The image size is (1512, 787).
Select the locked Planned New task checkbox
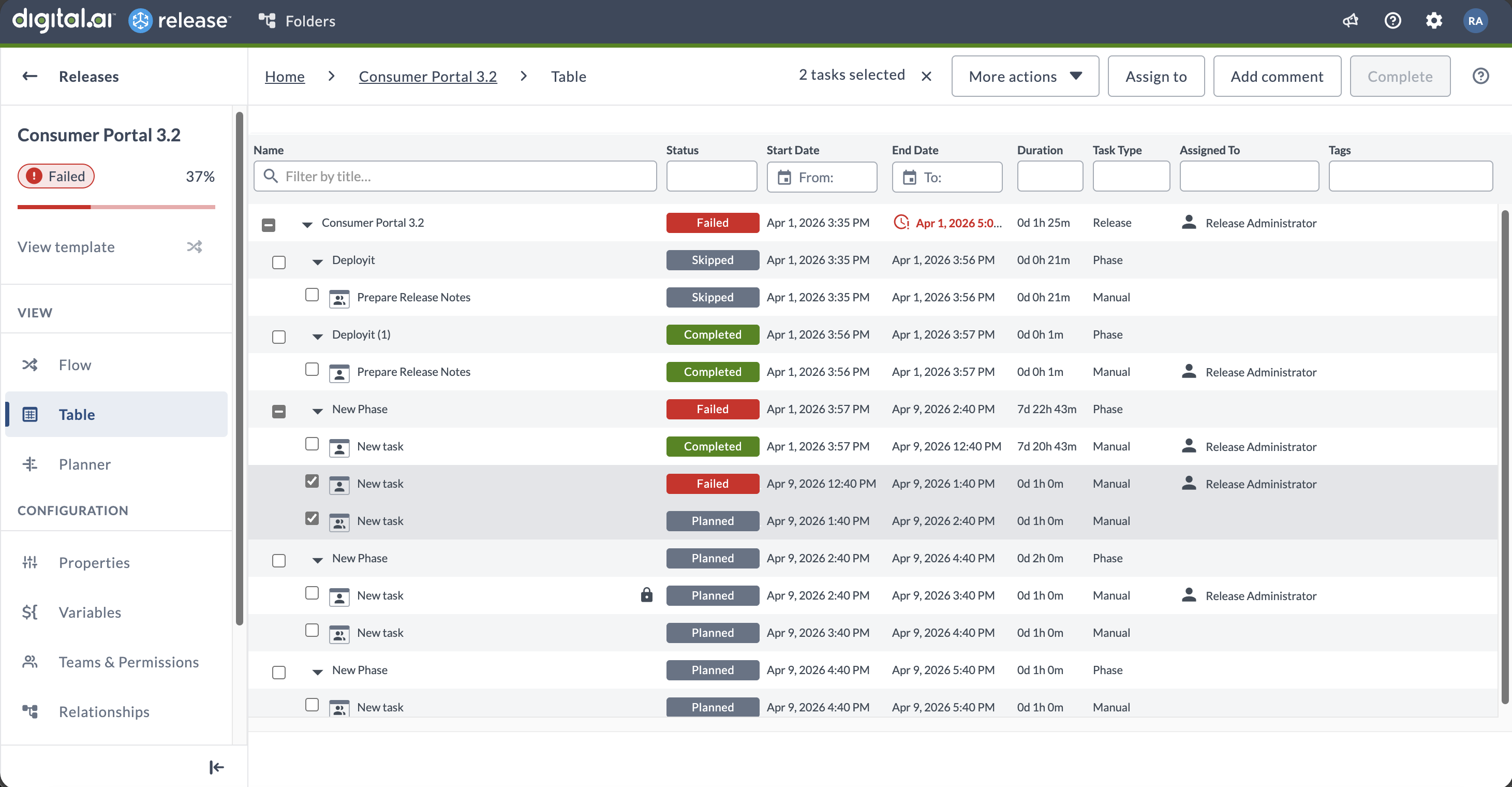point(312,593)
